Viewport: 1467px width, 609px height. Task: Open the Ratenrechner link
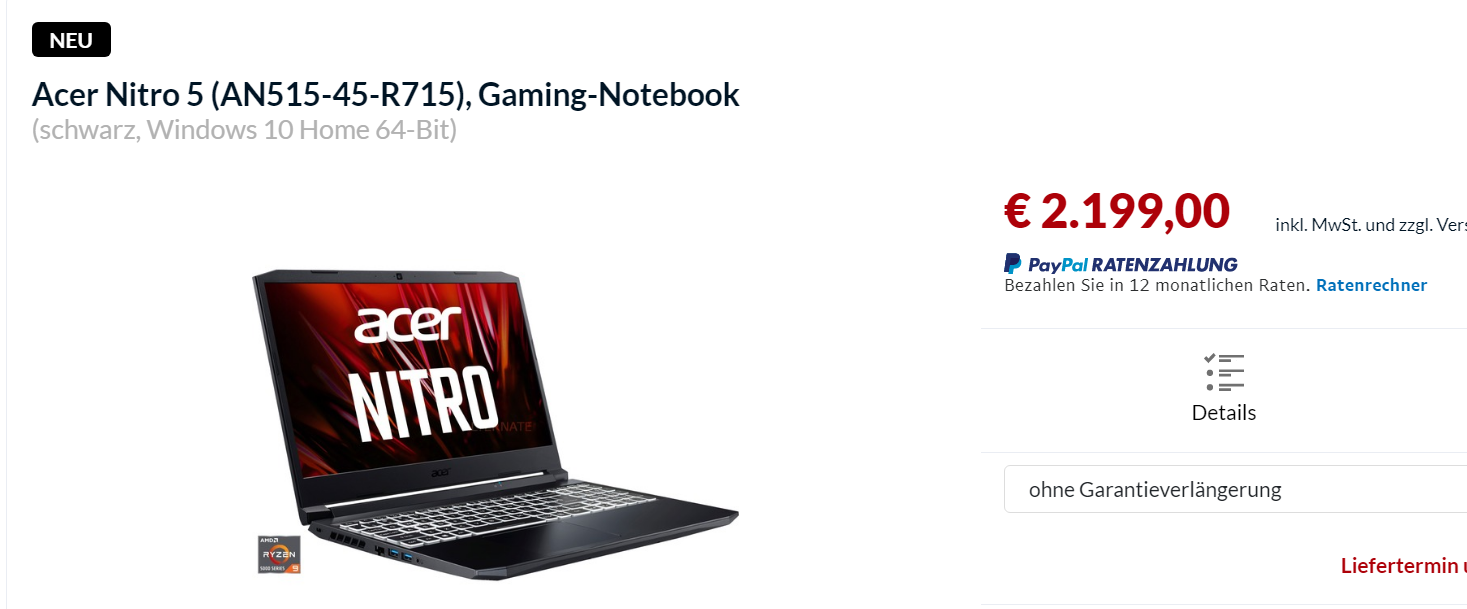[x=1371, y=285]
